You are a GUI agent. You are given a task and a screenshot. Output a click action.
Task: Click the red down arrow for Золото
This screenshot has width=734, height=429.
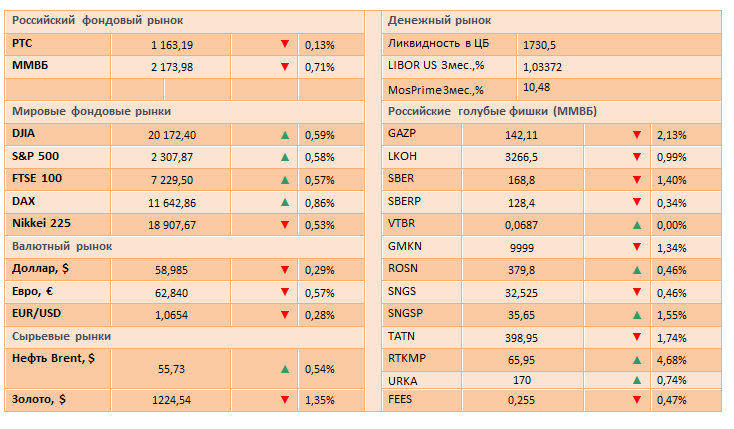coord(285,400)
